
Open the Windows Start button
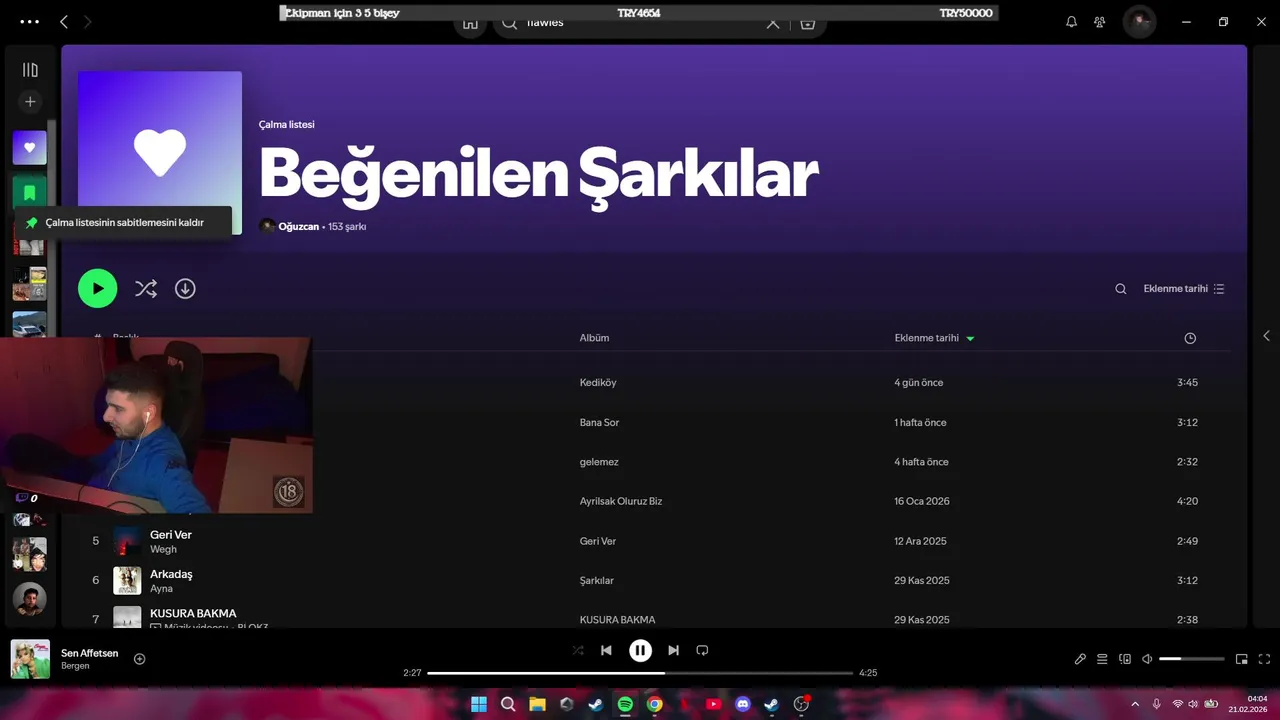point(479,704)
